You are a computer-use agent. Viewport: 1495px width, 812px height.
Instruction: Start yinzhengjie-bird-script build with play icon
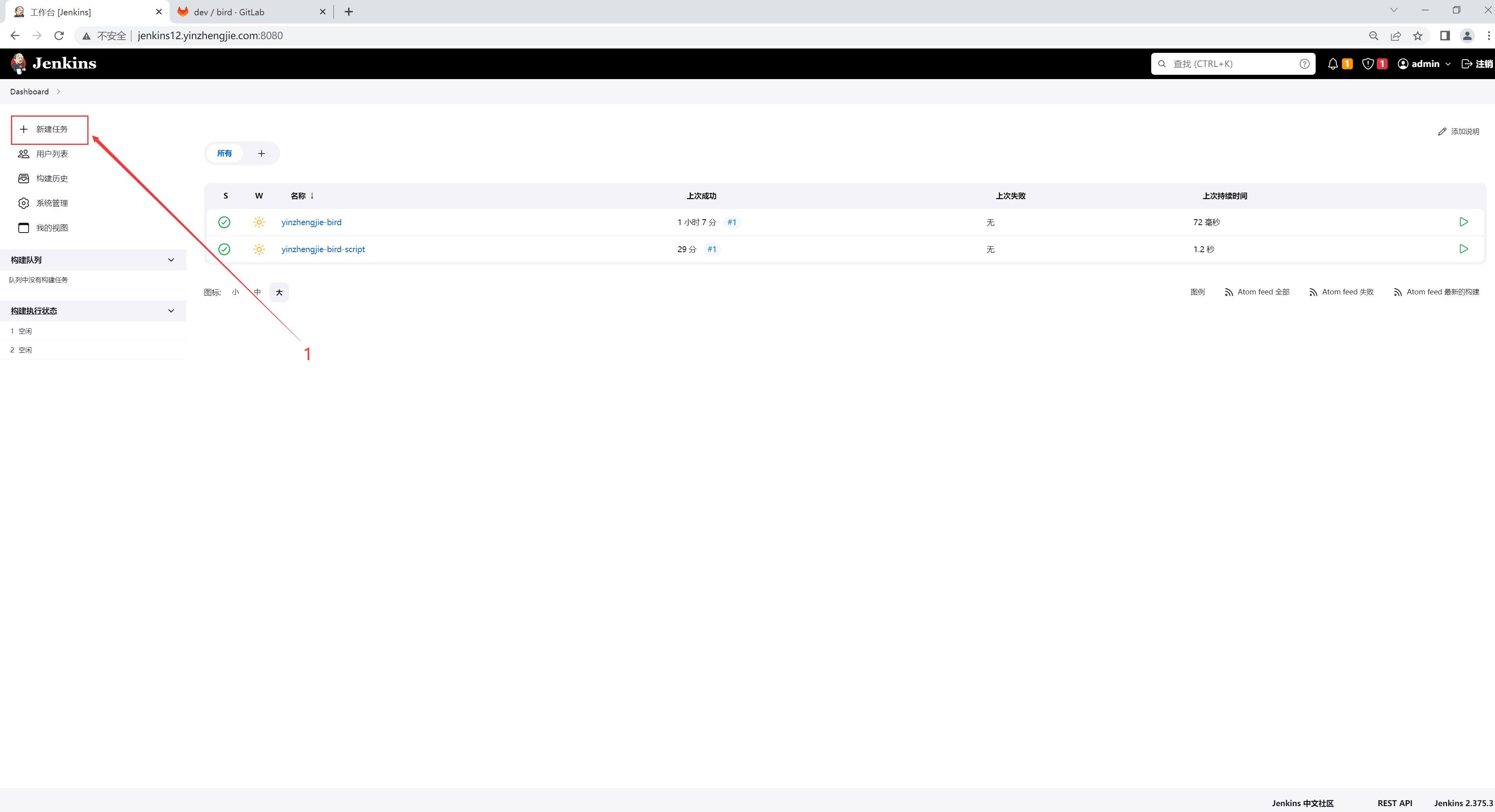(1463, 249)
